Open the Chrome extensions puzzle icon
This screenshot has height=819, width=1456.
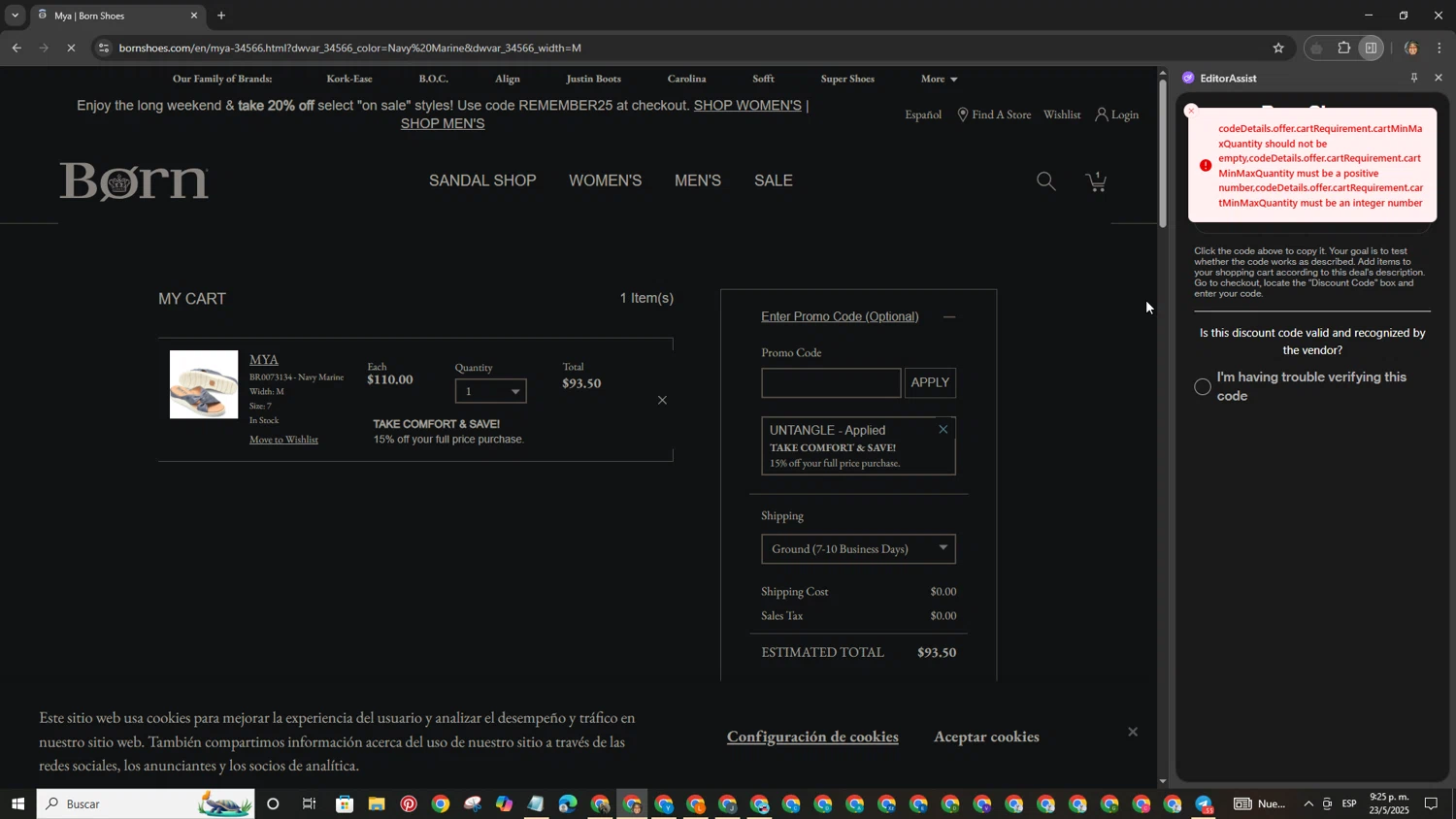1344,48
